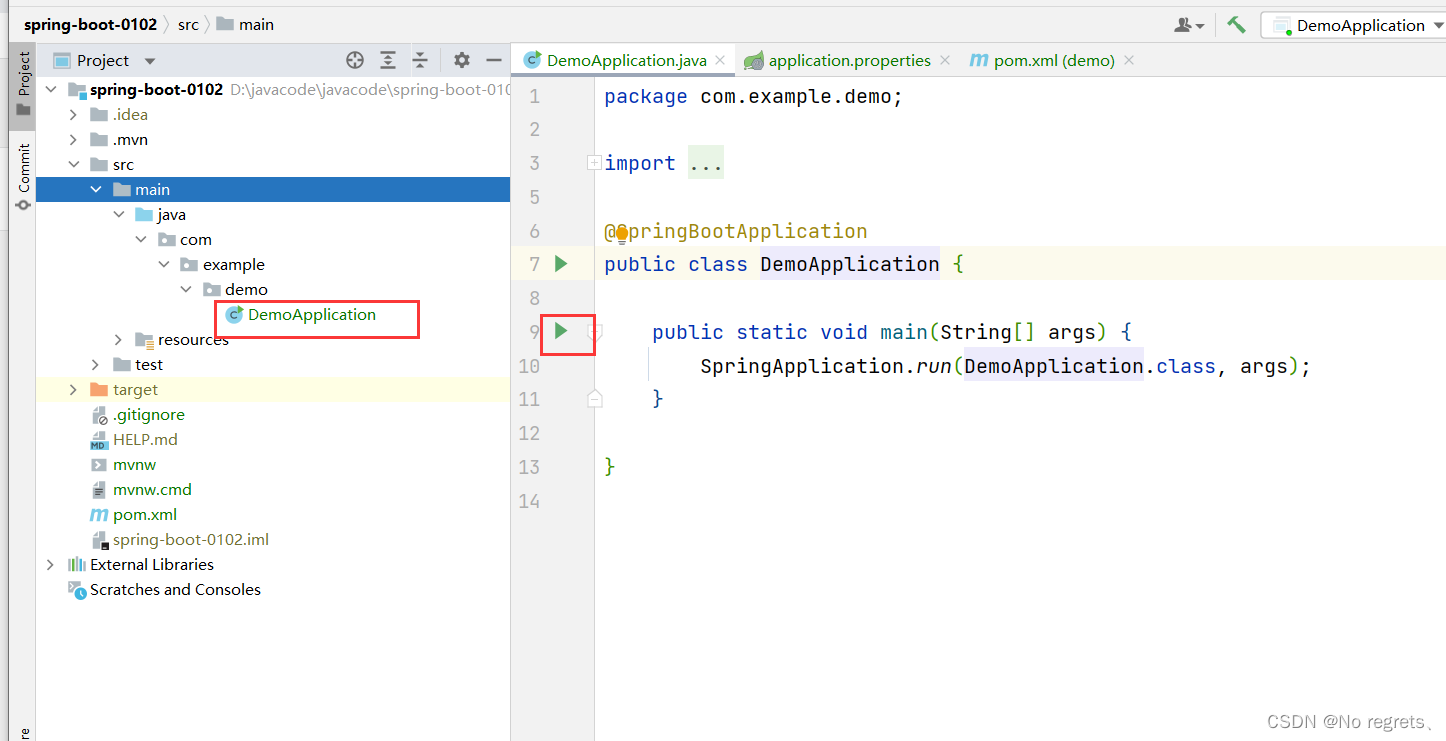Click the Collapse All icon in Project panel

pyautogui.click(x=421, y=60)
